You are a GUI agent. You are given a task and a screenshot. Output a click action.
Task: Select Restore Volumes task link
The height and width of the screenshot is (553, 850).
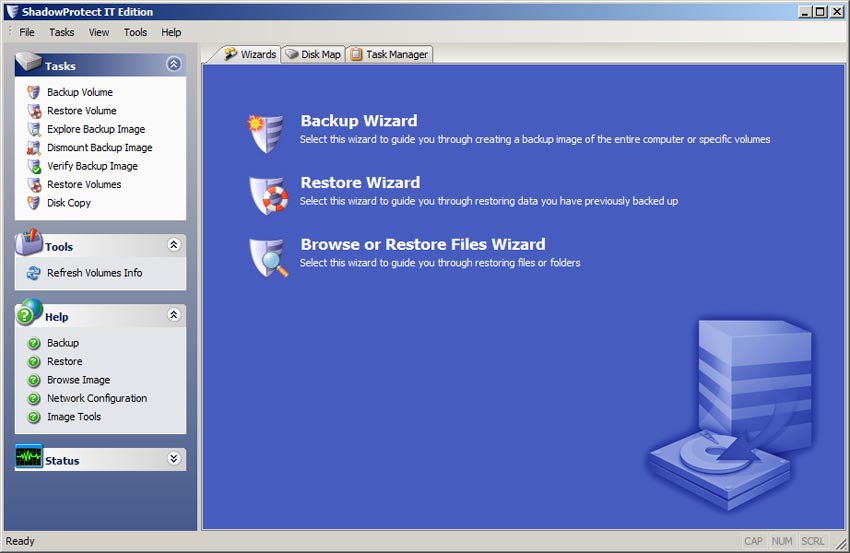tap(84, 184)
